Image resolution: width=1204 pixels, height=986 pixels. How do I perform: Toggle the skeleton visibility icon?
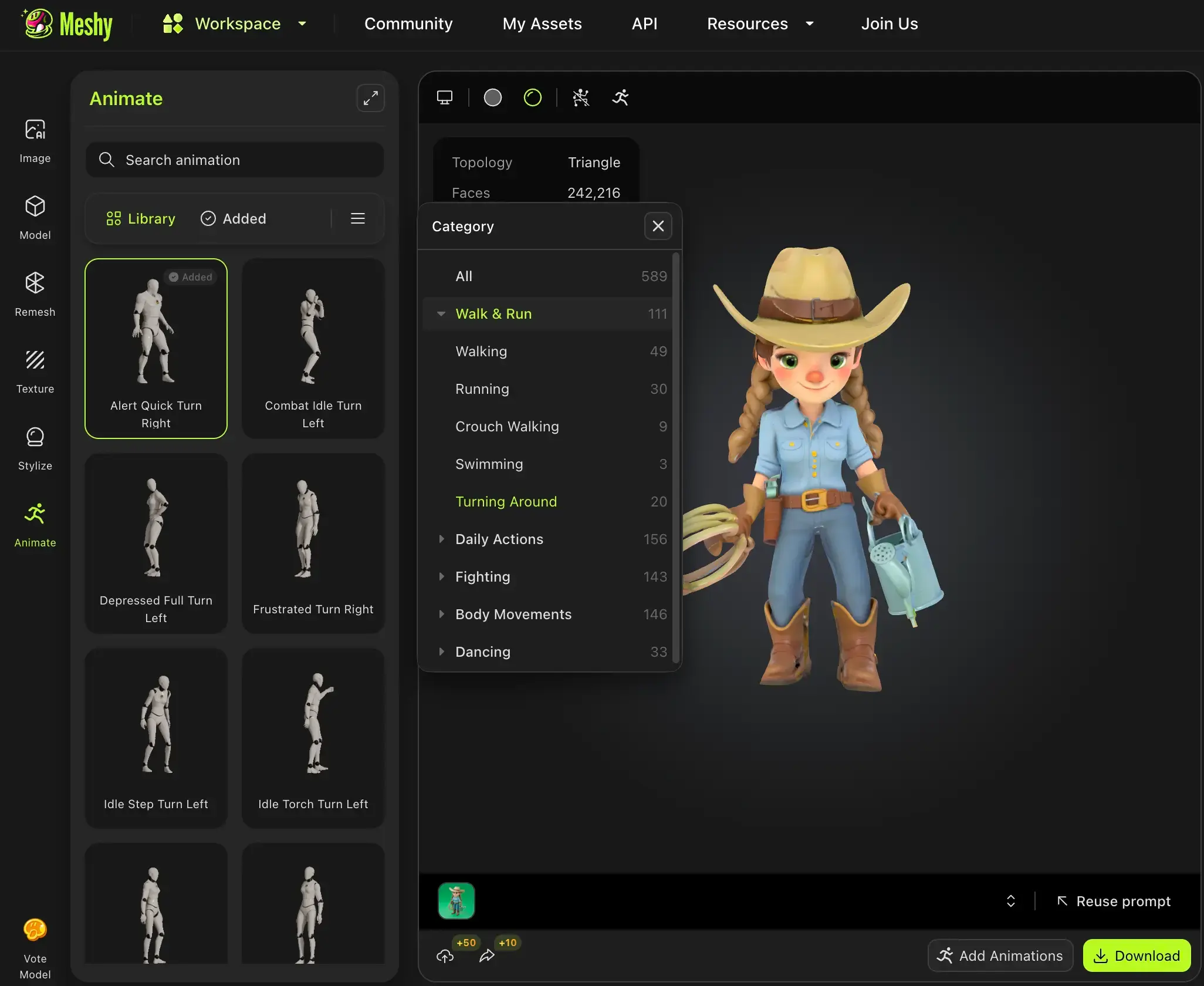pyautogui.click(x=580, y=97)
